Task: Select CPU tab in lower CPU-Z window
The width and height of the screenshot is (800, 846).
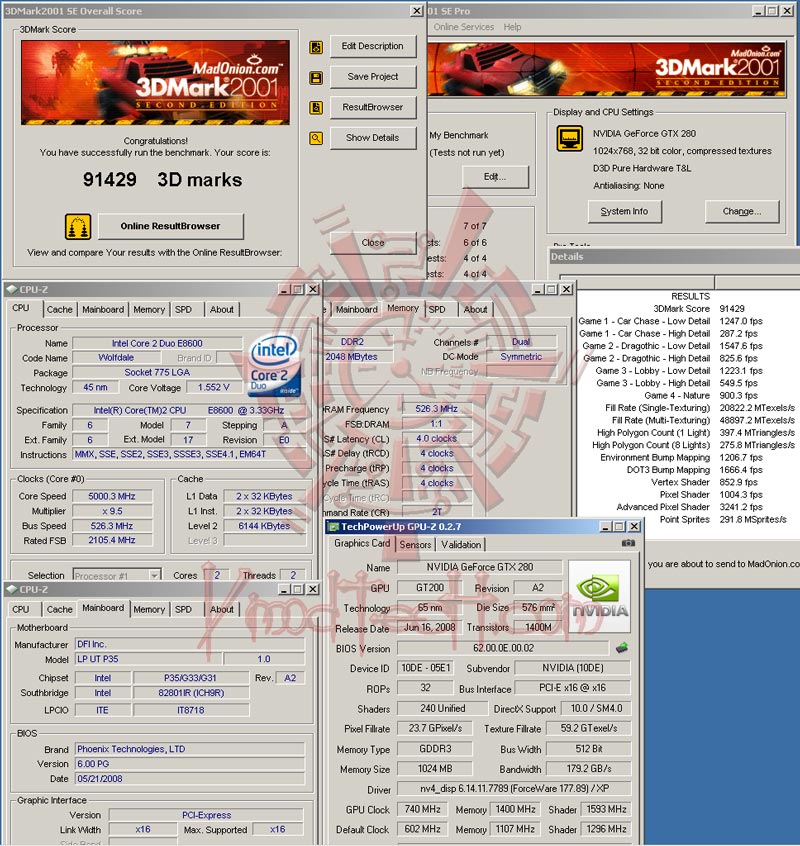Action: (20, 609)
